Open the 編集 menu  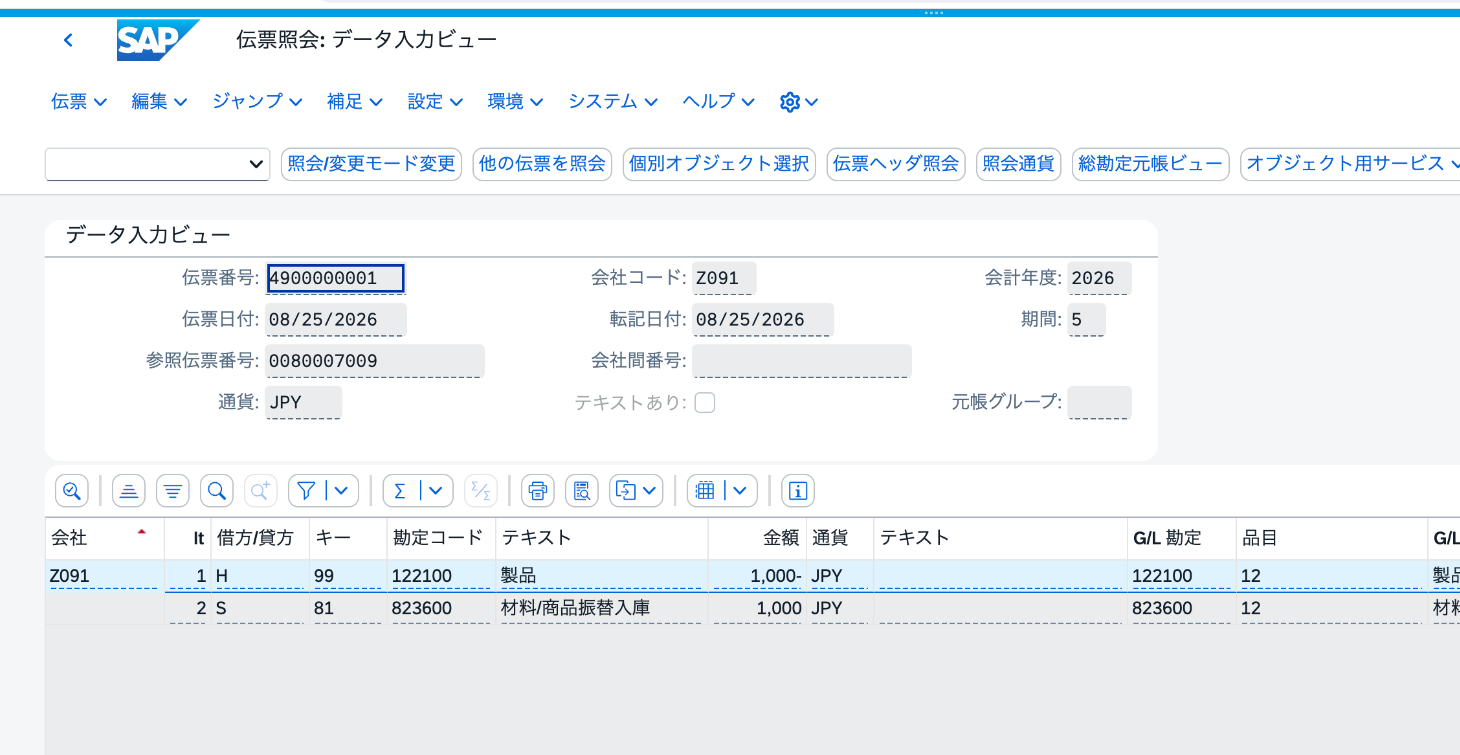(160, 101)
